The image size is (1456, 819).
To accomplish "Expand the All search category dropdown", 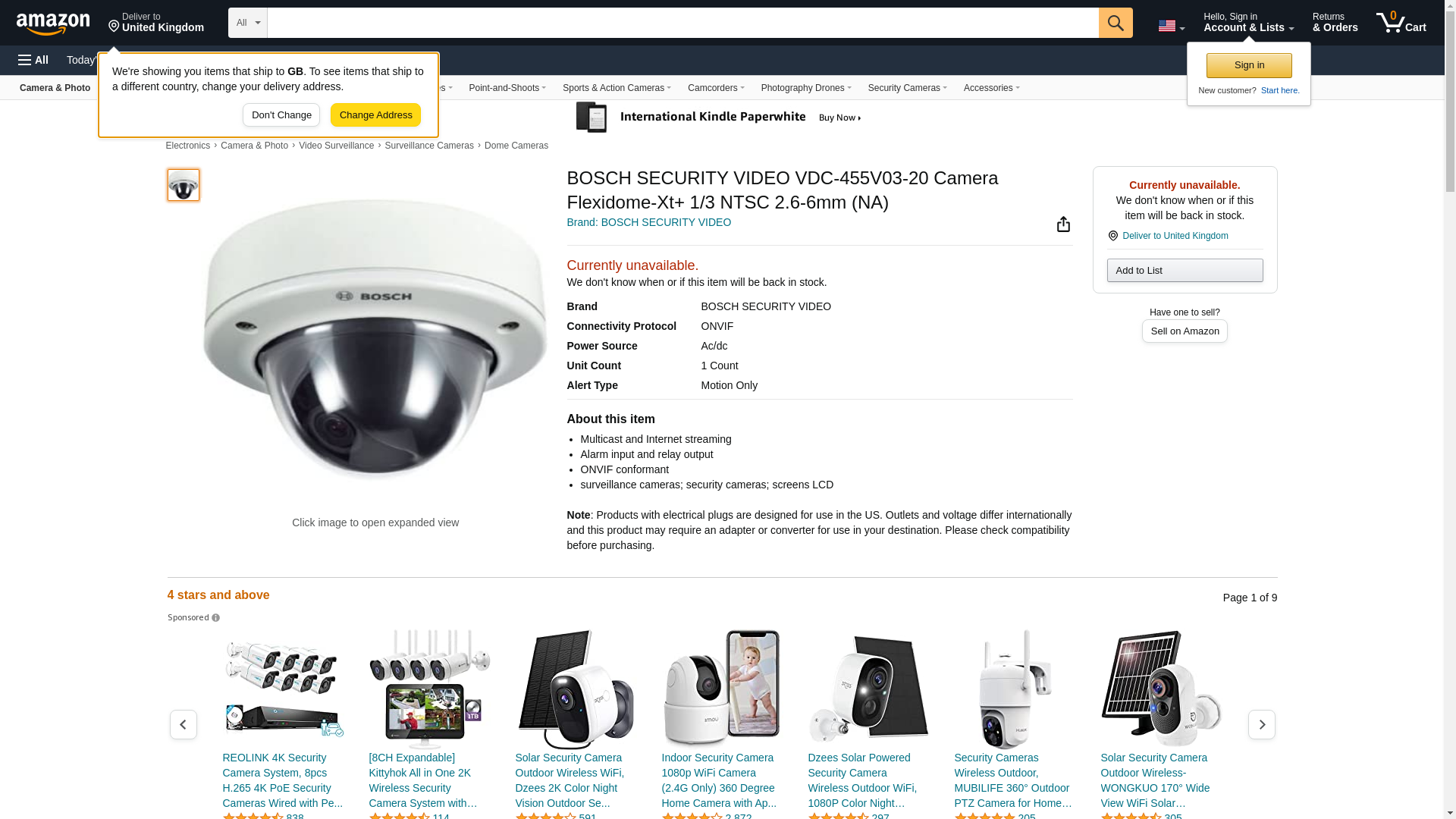I will click(248, 23).
